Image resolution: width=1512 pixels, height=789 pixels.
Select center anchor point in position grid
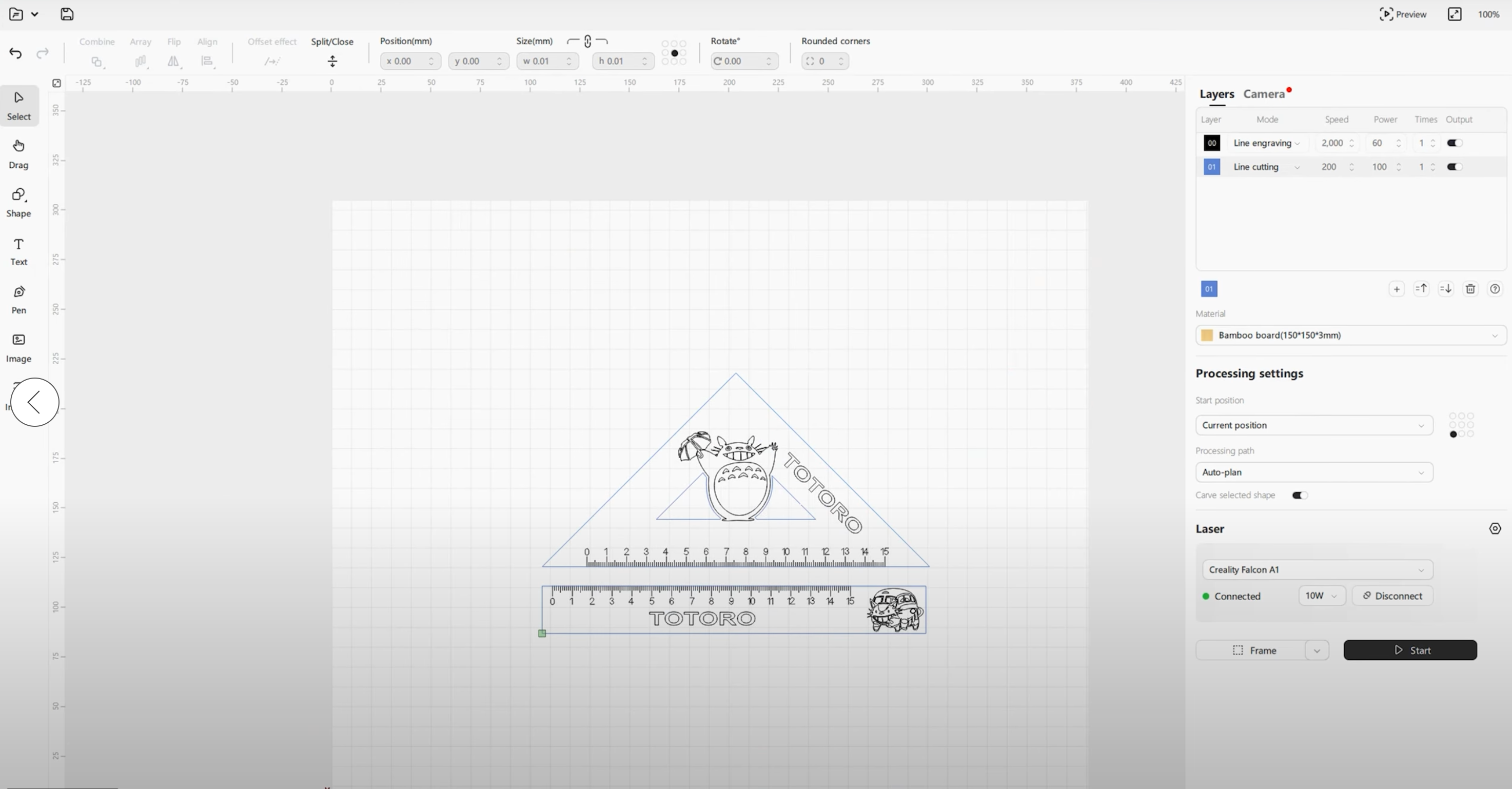point(674,53)
